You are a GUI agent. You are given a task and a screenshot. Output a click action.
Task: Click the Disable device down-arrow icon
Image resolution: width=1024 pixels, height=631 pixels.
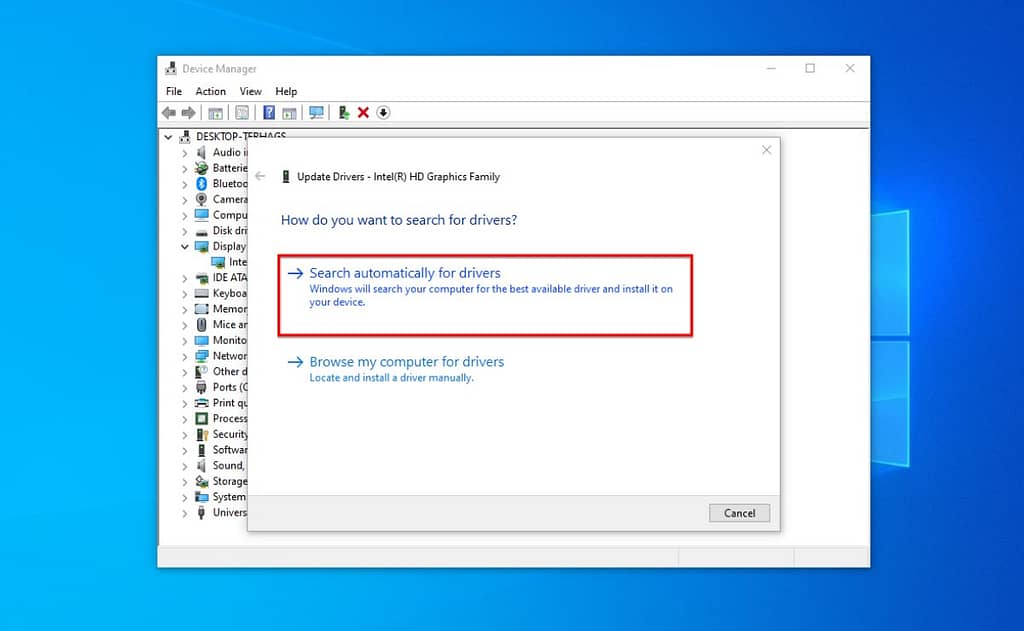click(383, 113)
